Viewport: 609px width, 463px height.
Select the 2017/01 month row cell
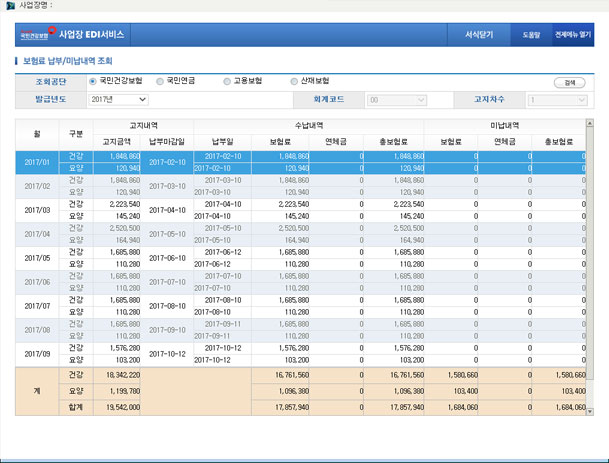pos(37,162)
